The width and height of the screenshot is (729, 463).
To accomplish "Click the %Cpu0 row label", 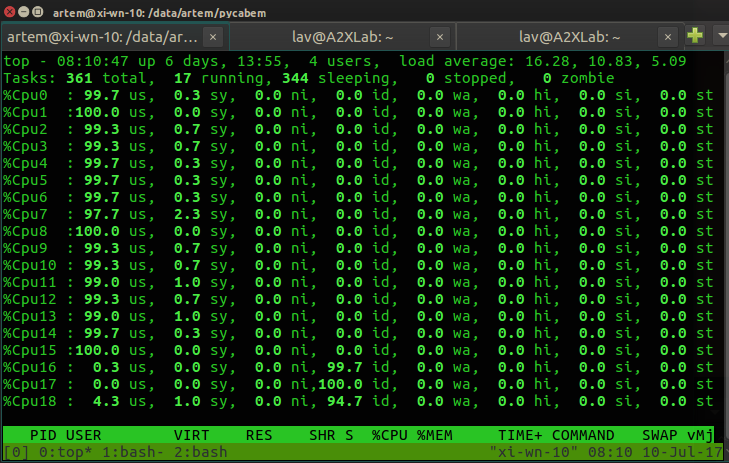I will (25, 95).
